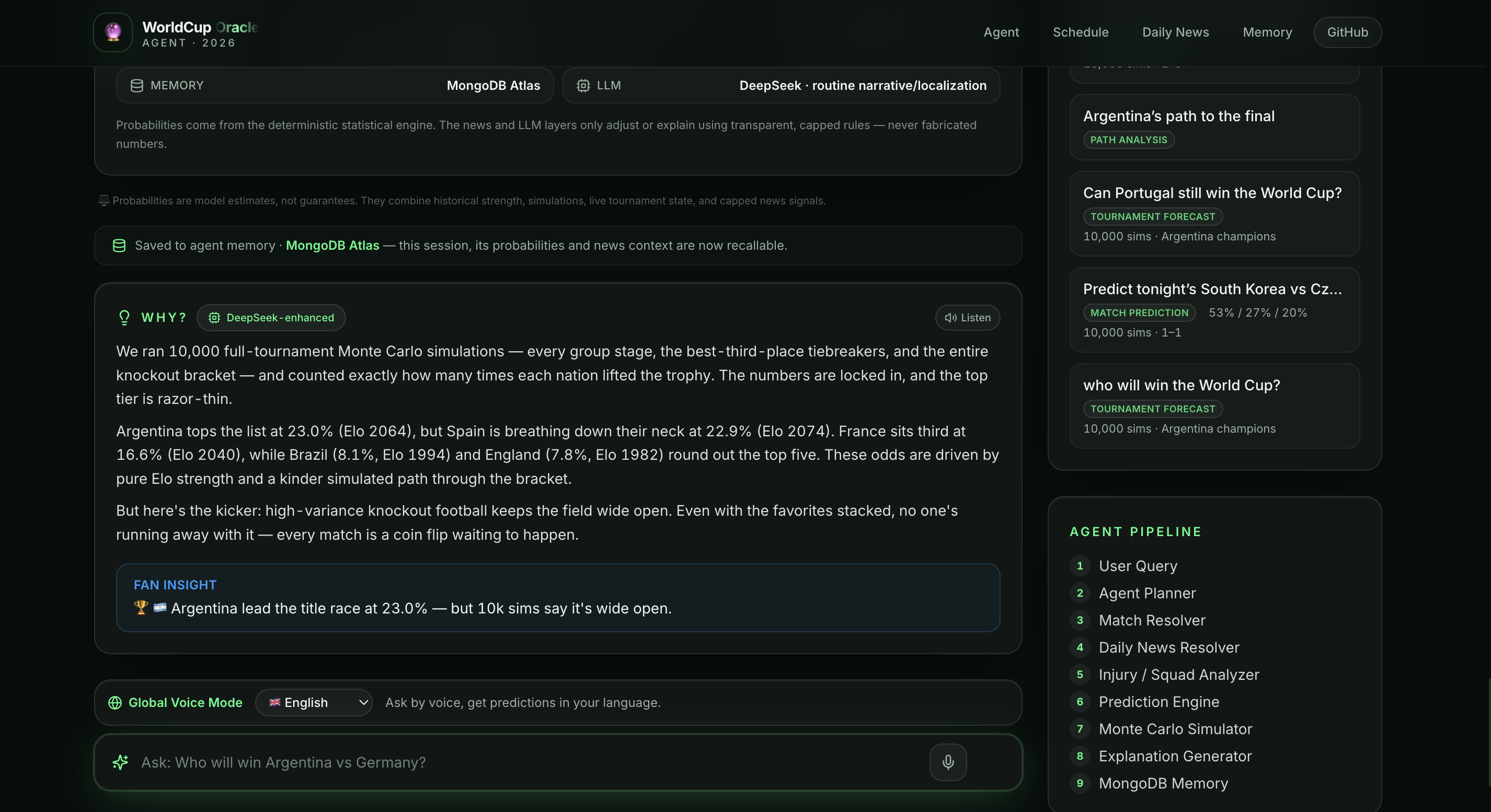
Task: Click the speaker icon in the Listen button
Action: pos(950,318)
